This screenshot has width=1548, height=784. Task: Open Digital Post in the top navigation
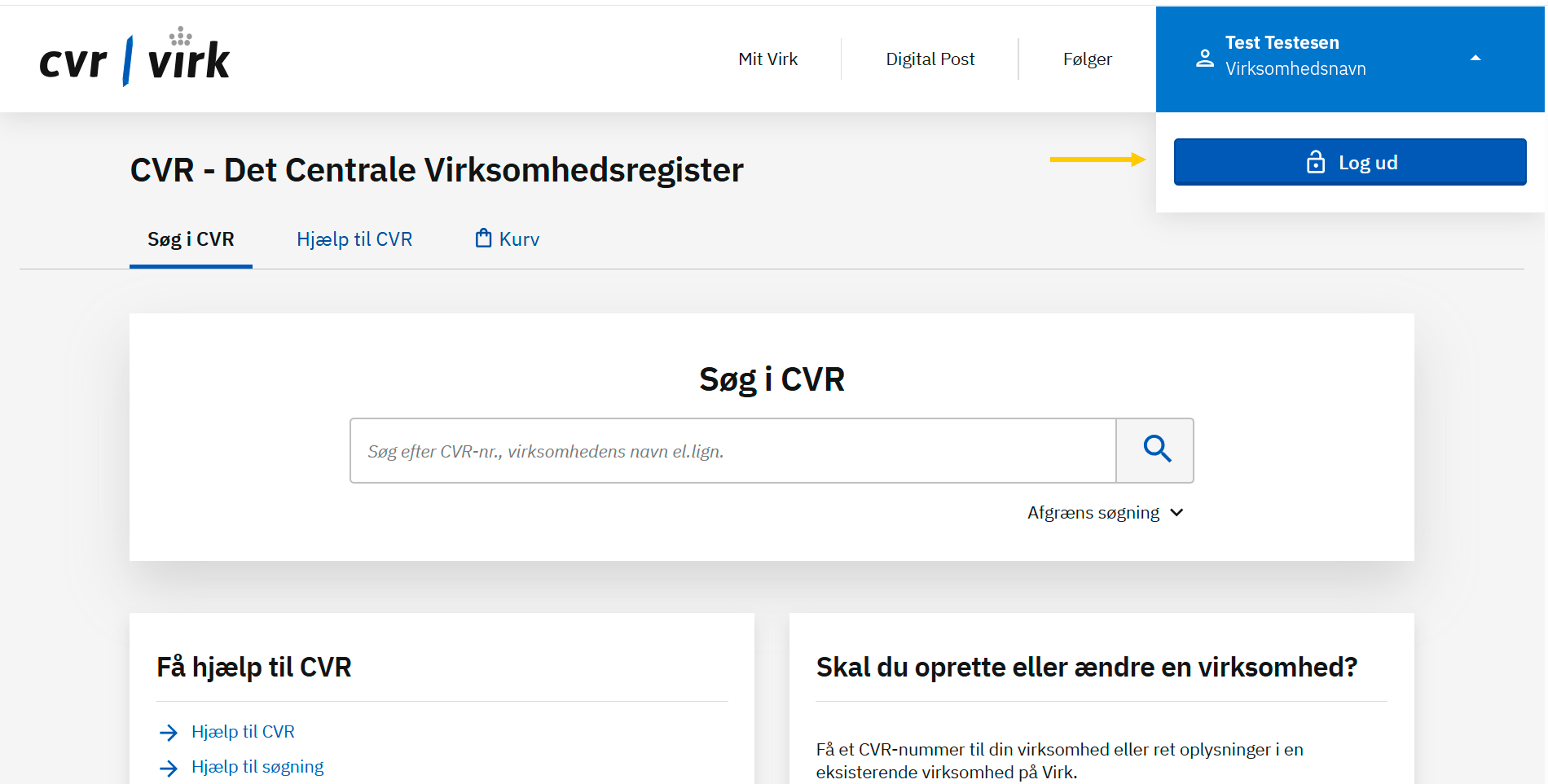point(930,59)
